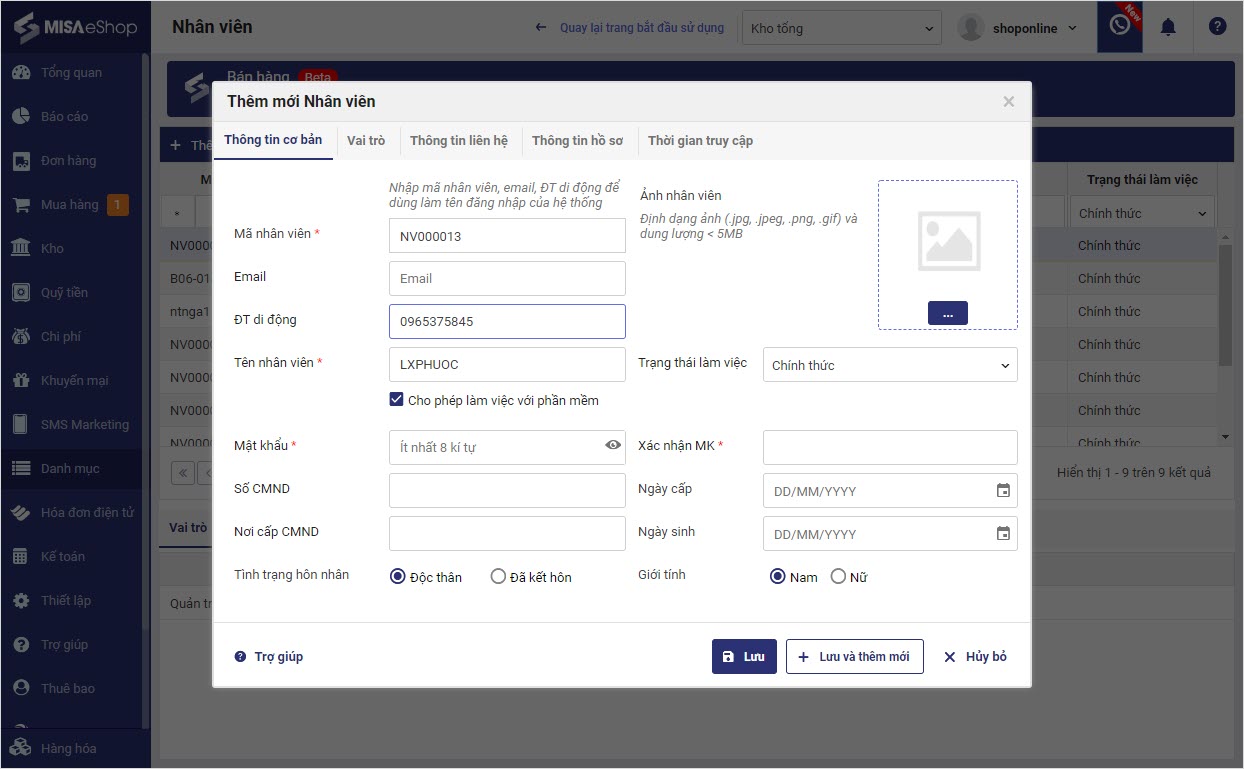Focus the Nơi cấp CMND field
1244x769 pixels.
(507, 533)
